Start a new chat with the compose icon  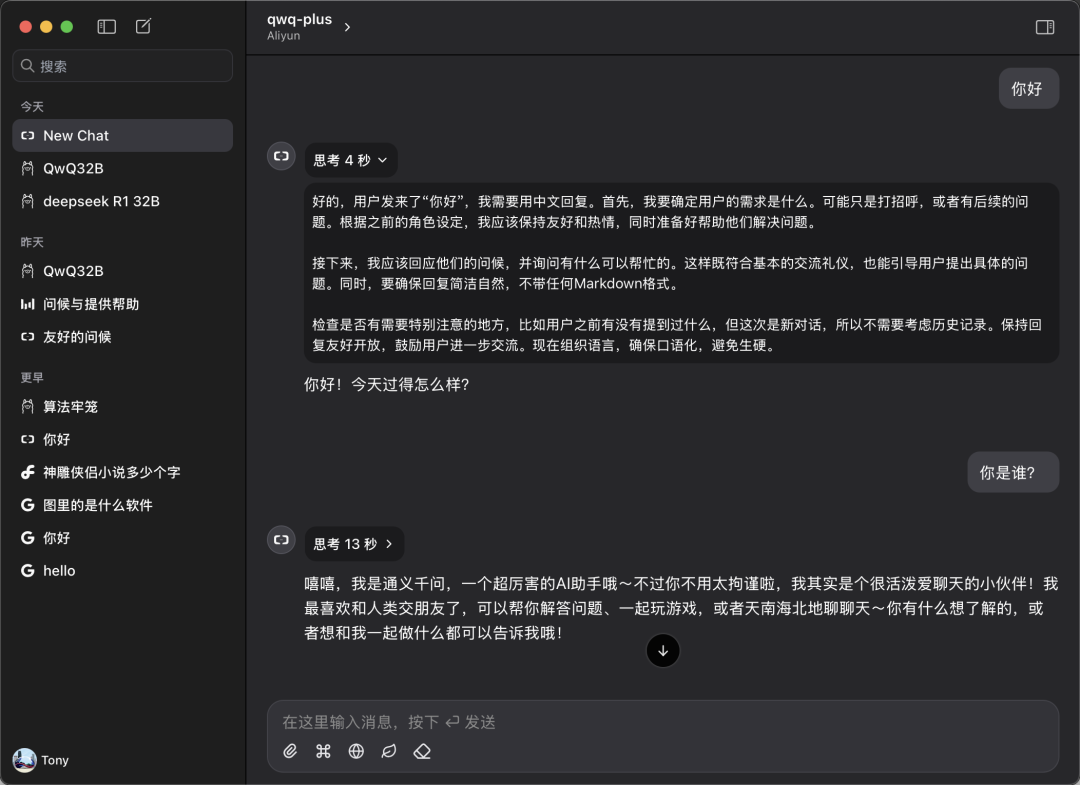click(143, 26)
